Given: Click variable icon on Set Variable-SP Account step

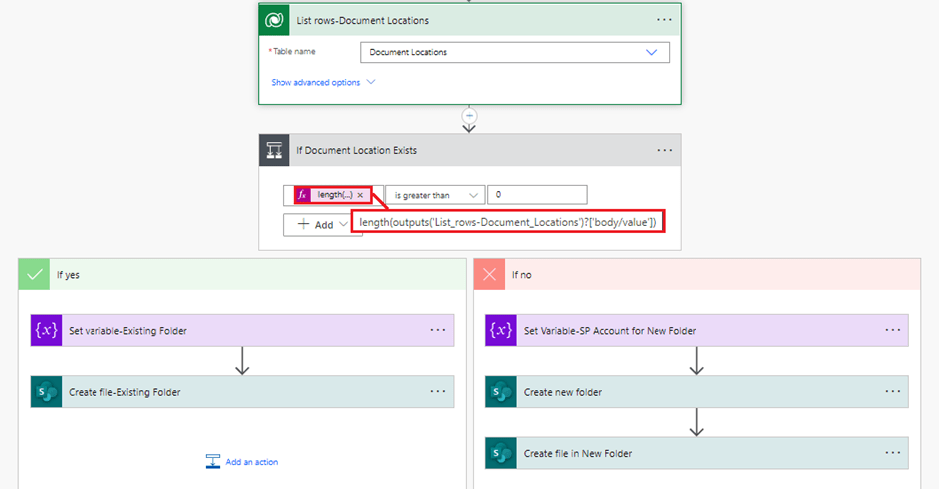Looking at the screenshot, I should point(501,330).
